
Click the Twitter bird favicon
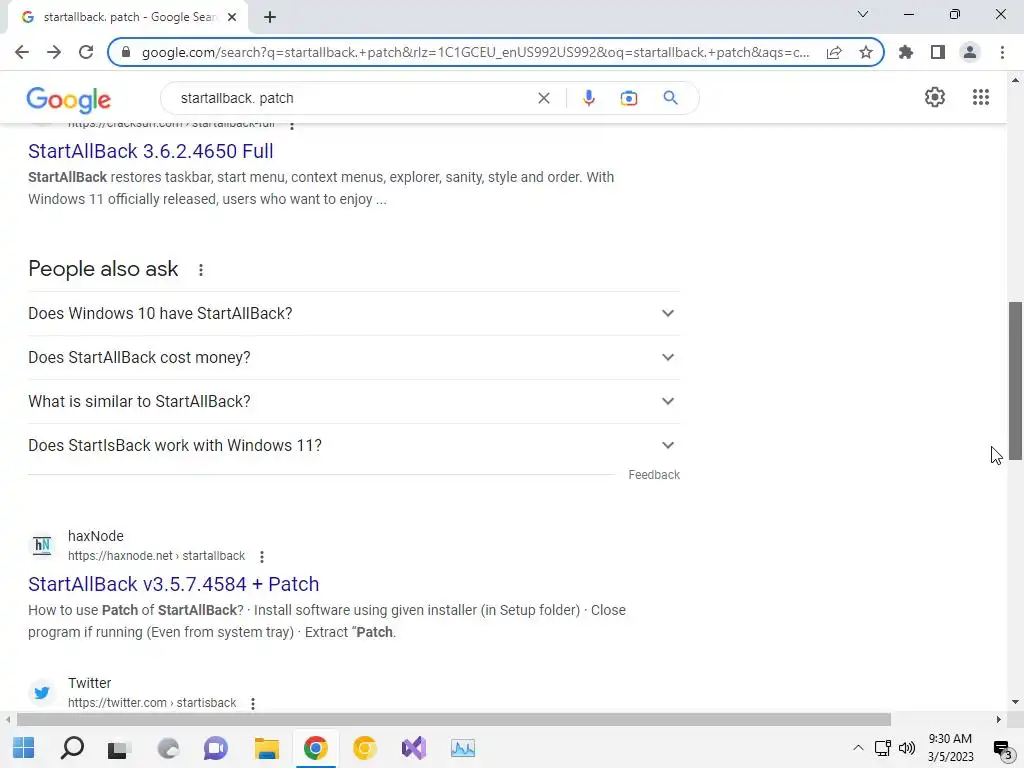(x=42, y=692)
